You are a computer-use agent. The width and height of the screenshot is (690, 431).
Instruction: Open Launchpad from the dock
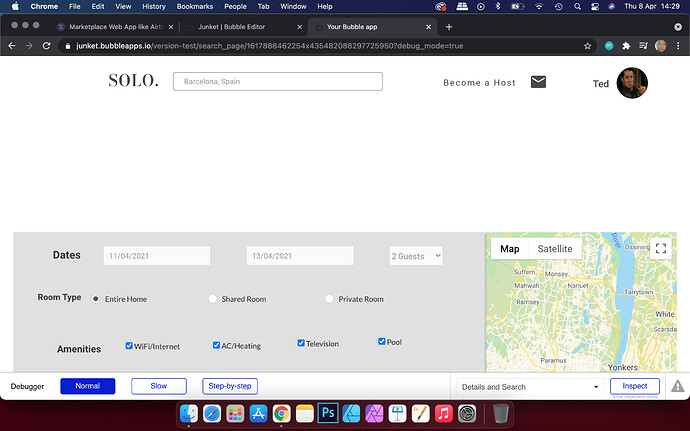tap(235, 413)
